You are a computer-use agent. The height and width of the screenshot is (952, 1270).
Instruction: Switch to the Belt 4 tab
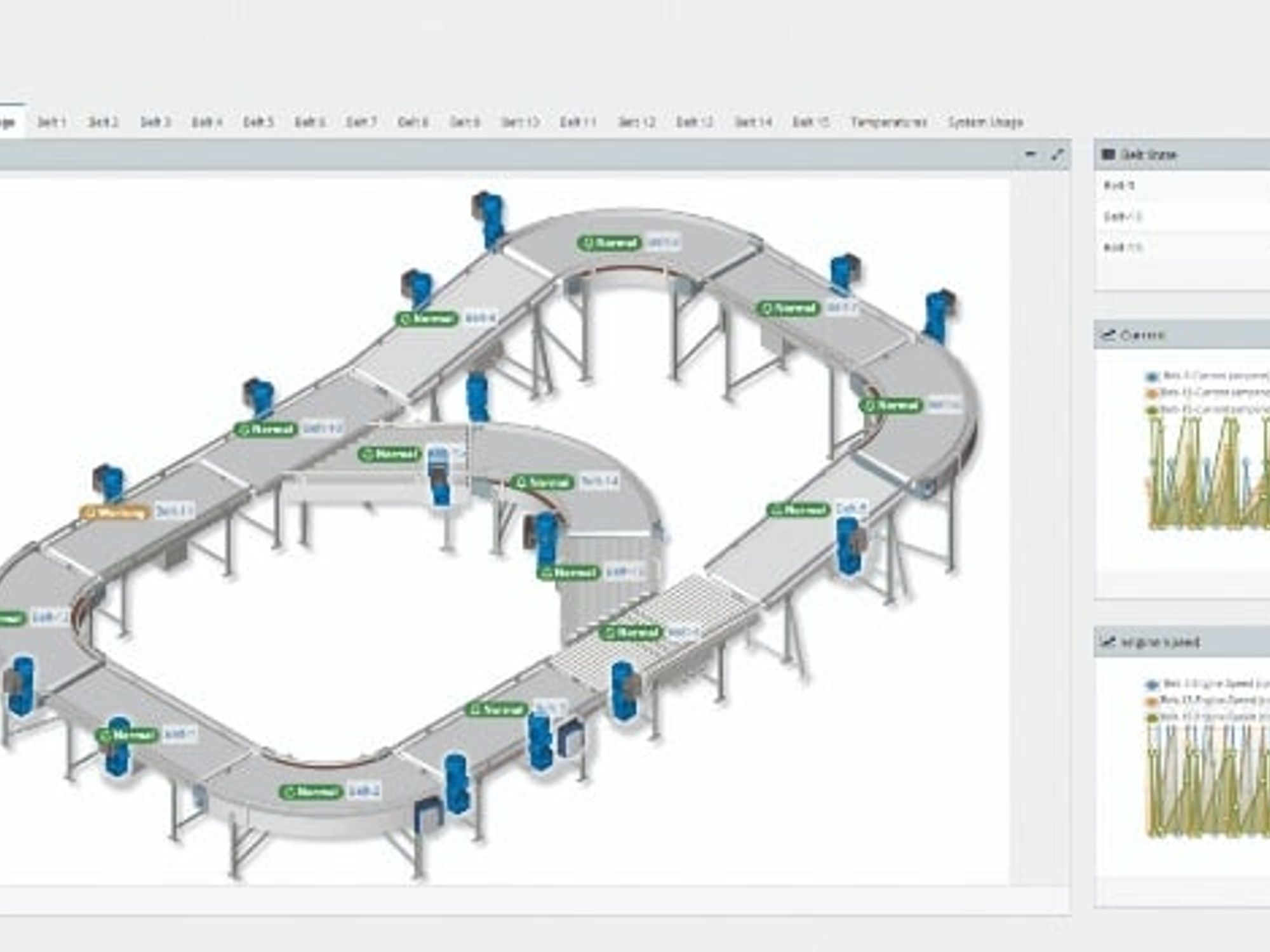tap(207, 121)
